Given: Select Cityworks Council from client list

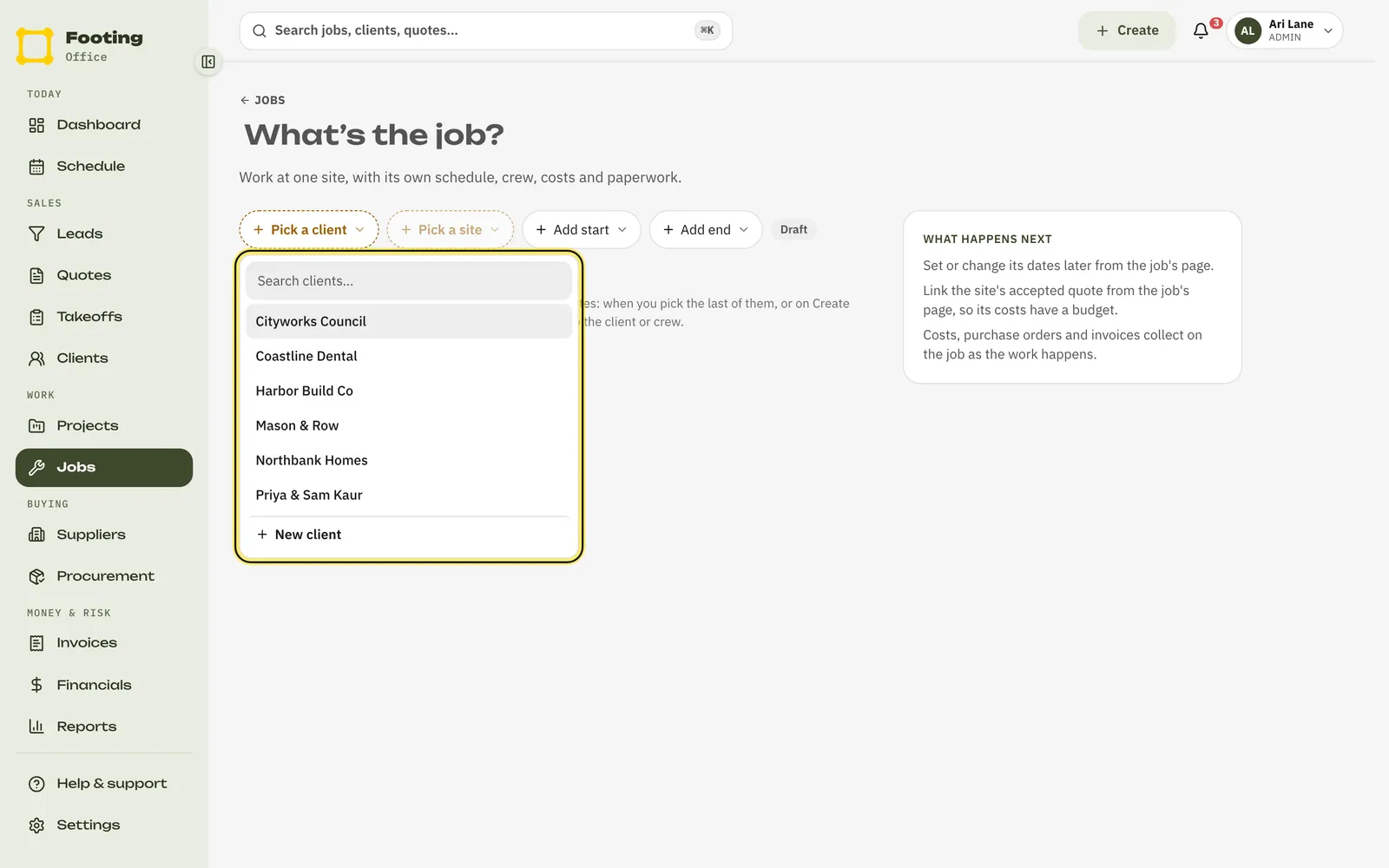Looking at the screenshot, I should click(409, 321).
